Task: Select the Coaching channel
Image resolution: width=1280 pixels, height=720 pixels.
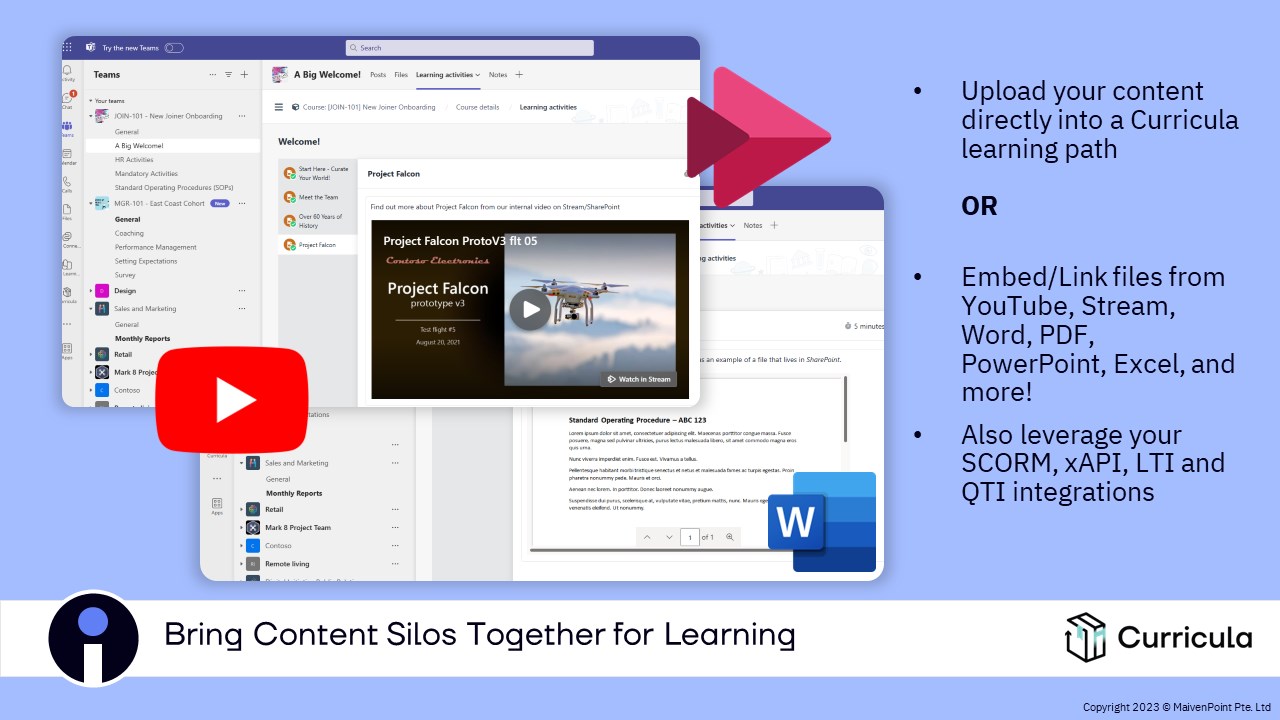Action: pyautogui.click(x=129, y=233)
